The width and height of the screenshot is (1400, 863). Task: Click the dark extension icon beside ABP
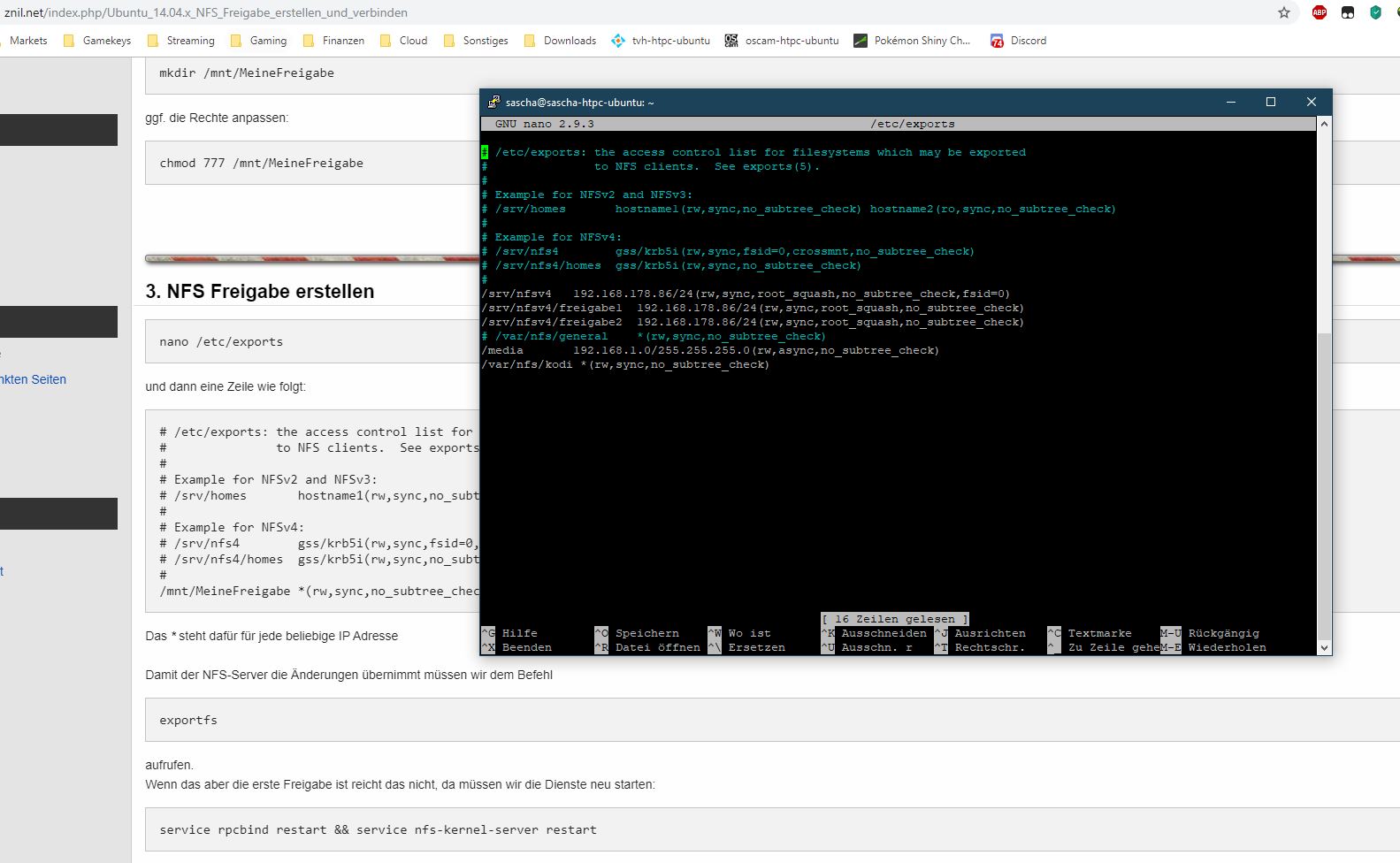click(1348, 12)
